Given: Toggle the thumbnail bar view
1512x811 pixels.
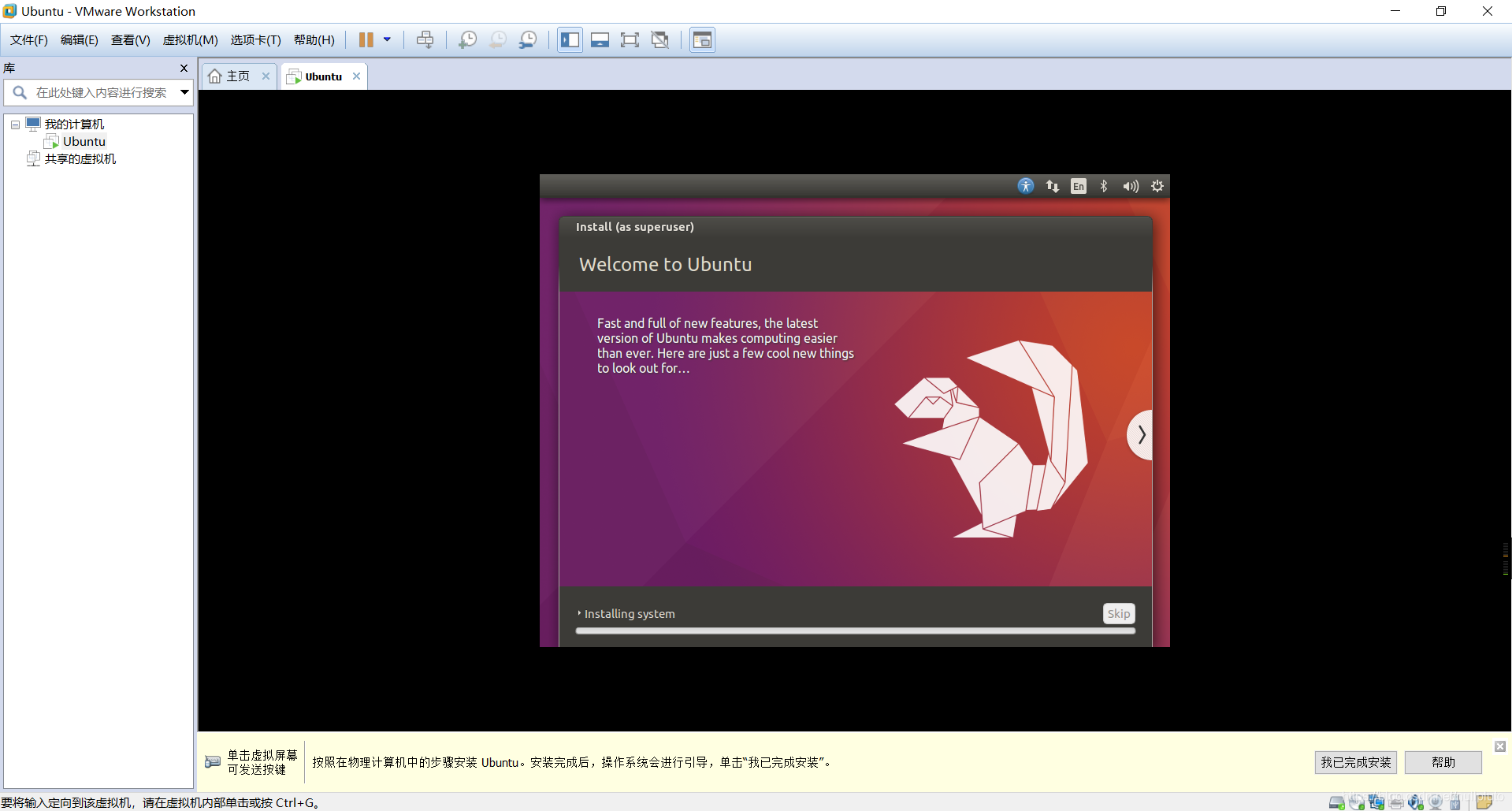Looking at the screenshot, I should 600,39.
